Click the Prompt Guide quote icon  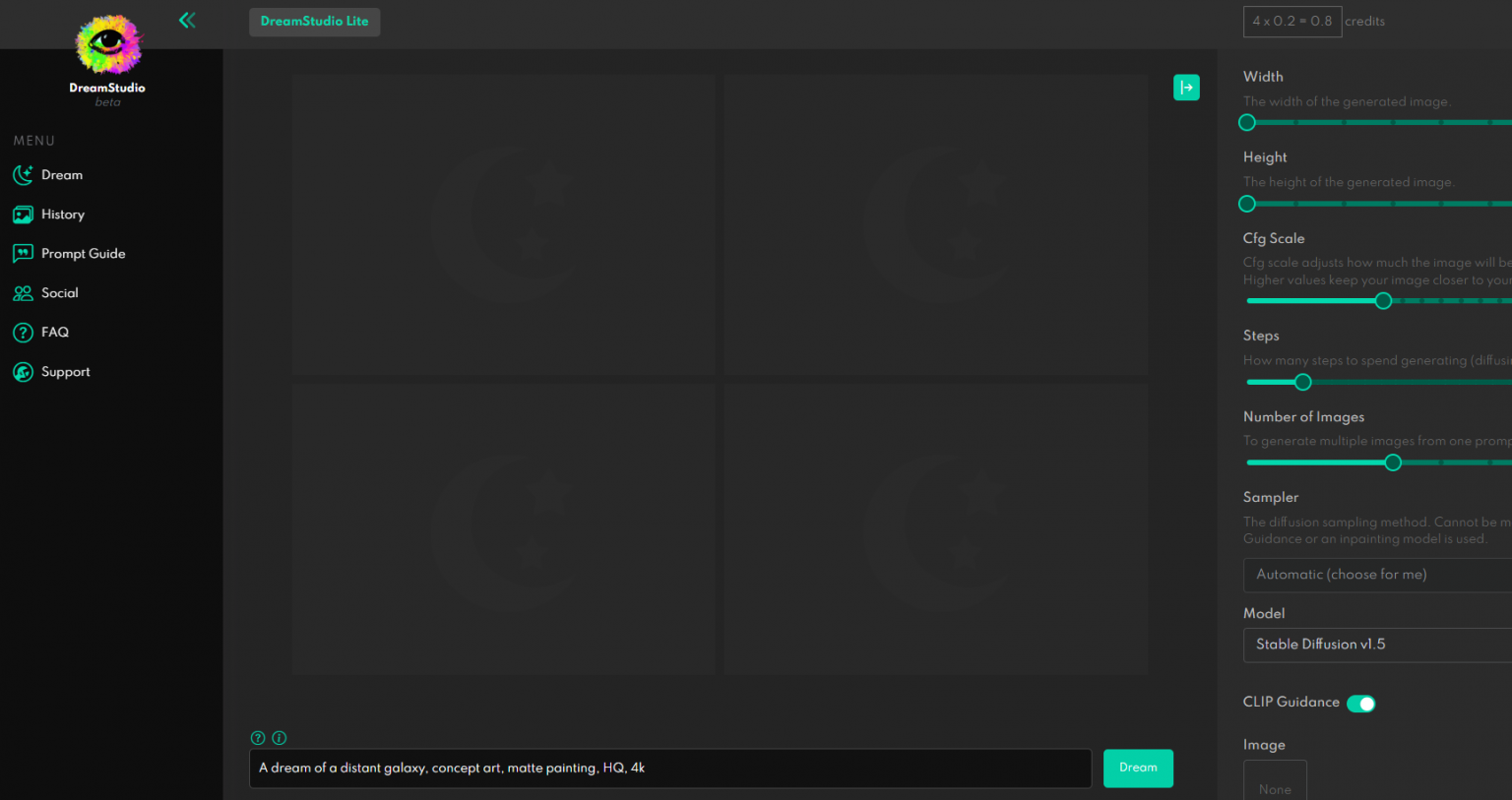pos(23,254)
